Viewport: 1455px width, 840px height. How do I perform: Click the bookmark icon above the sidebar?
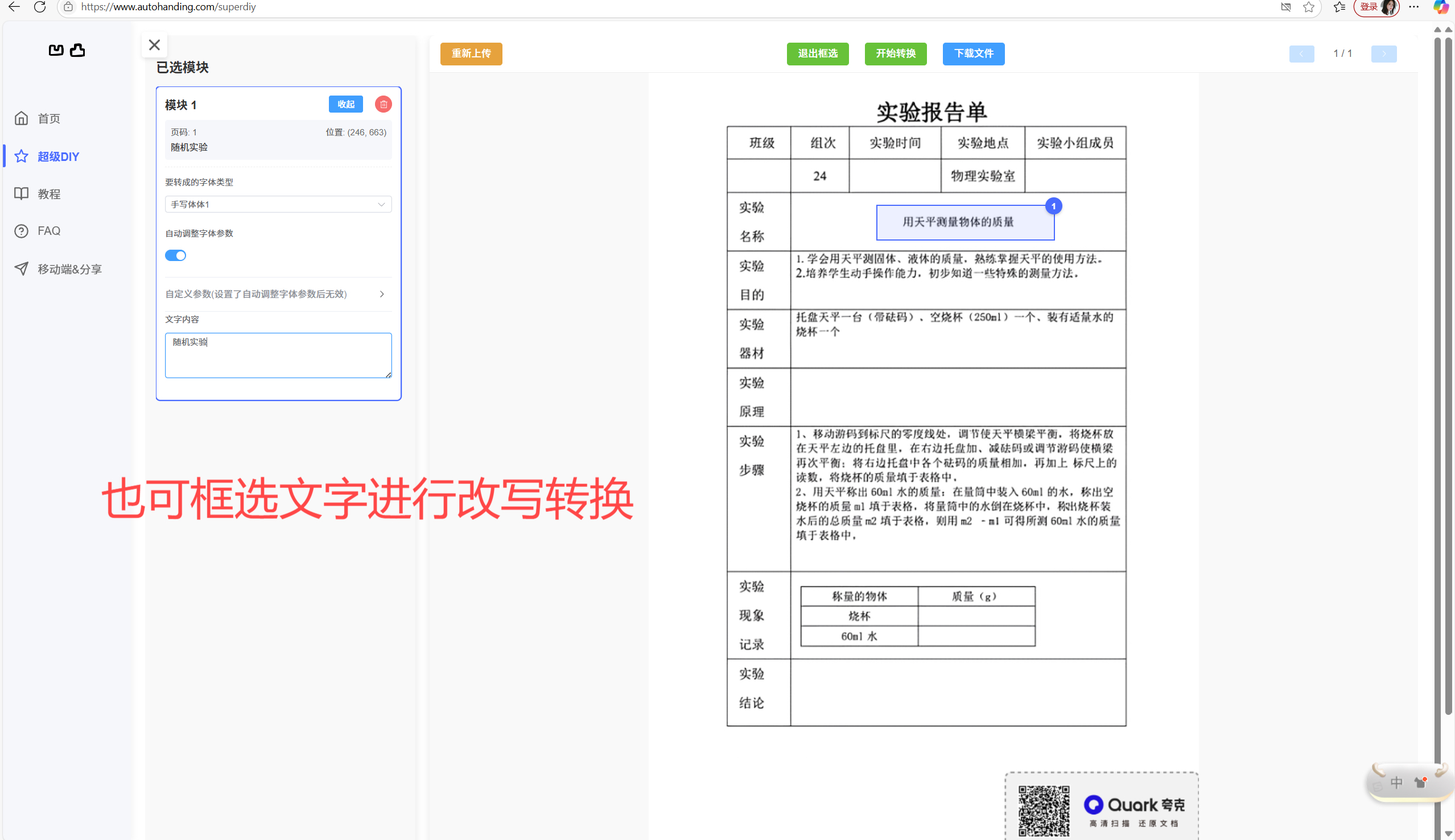coord(55,50)
